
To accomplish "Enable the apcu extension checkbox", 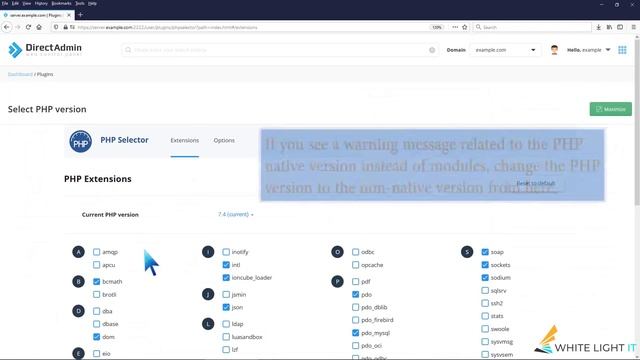I will (x=96, y=265).
